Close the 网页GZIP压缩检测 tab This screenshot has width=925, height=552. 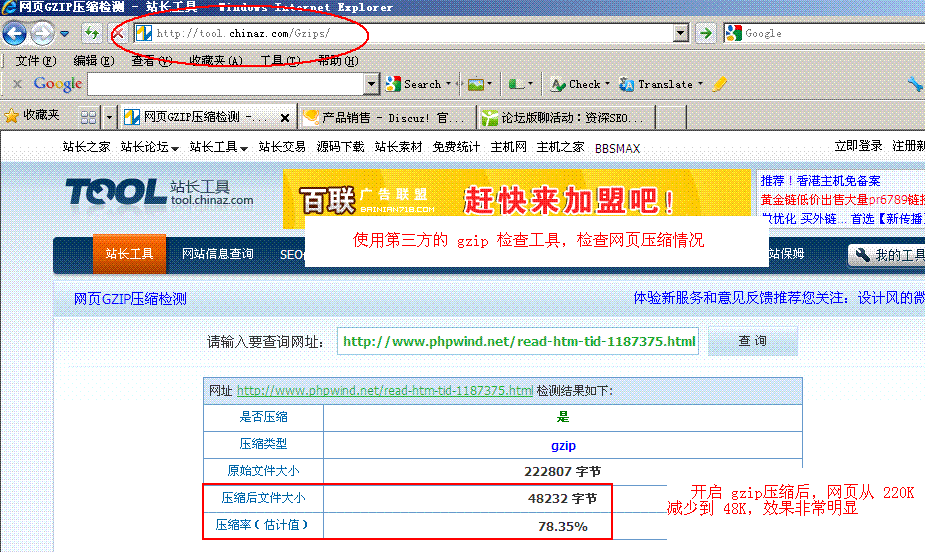[285, 118]
